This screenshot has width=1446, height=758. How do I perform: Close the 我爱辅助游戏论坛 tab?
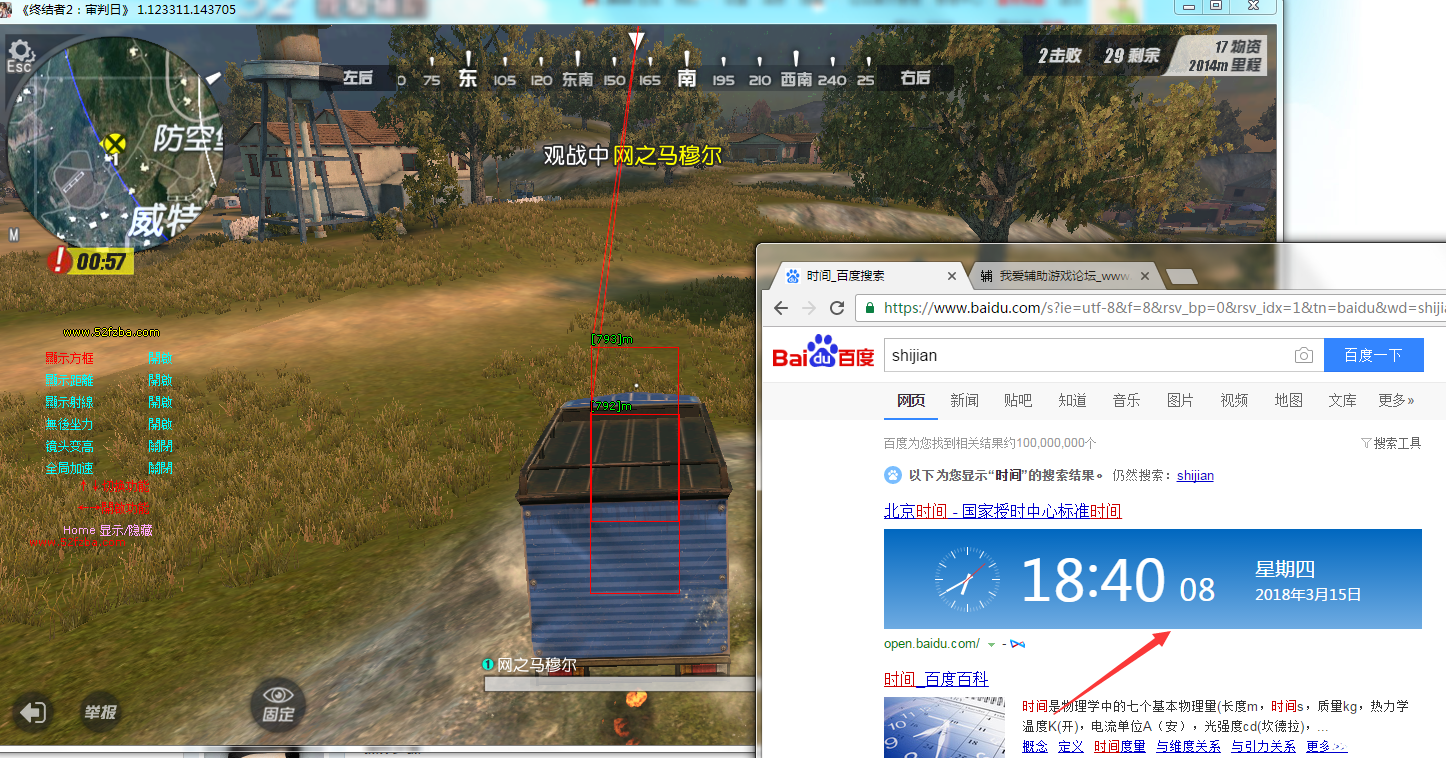tap(1144, 276)
